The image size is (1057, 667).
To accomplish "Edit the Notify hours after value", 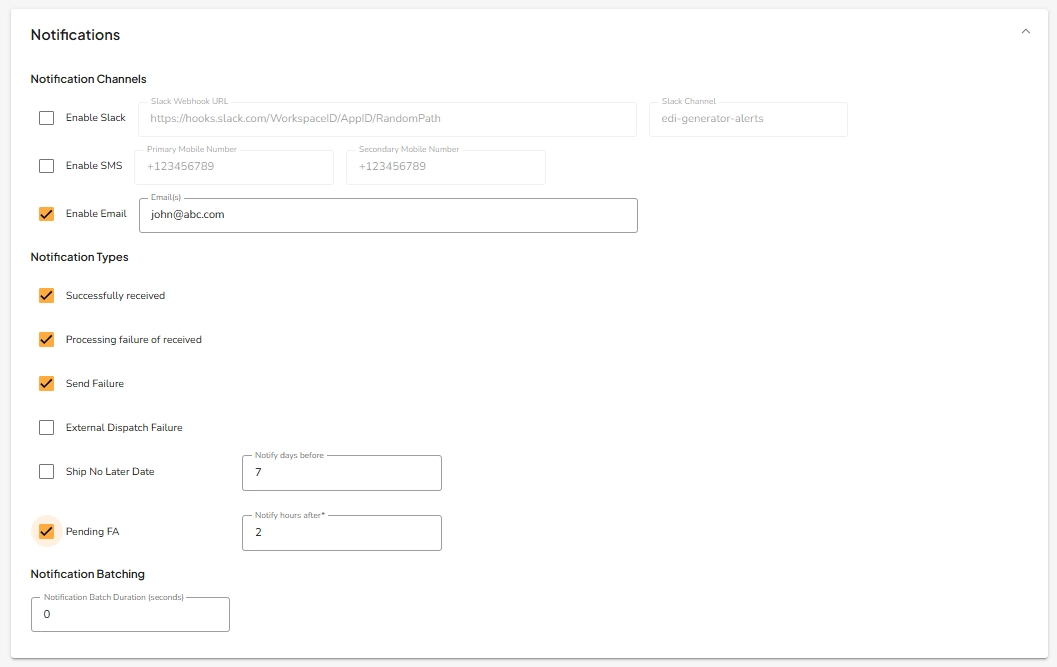I will pyautogui.click(x=341, y=532).
